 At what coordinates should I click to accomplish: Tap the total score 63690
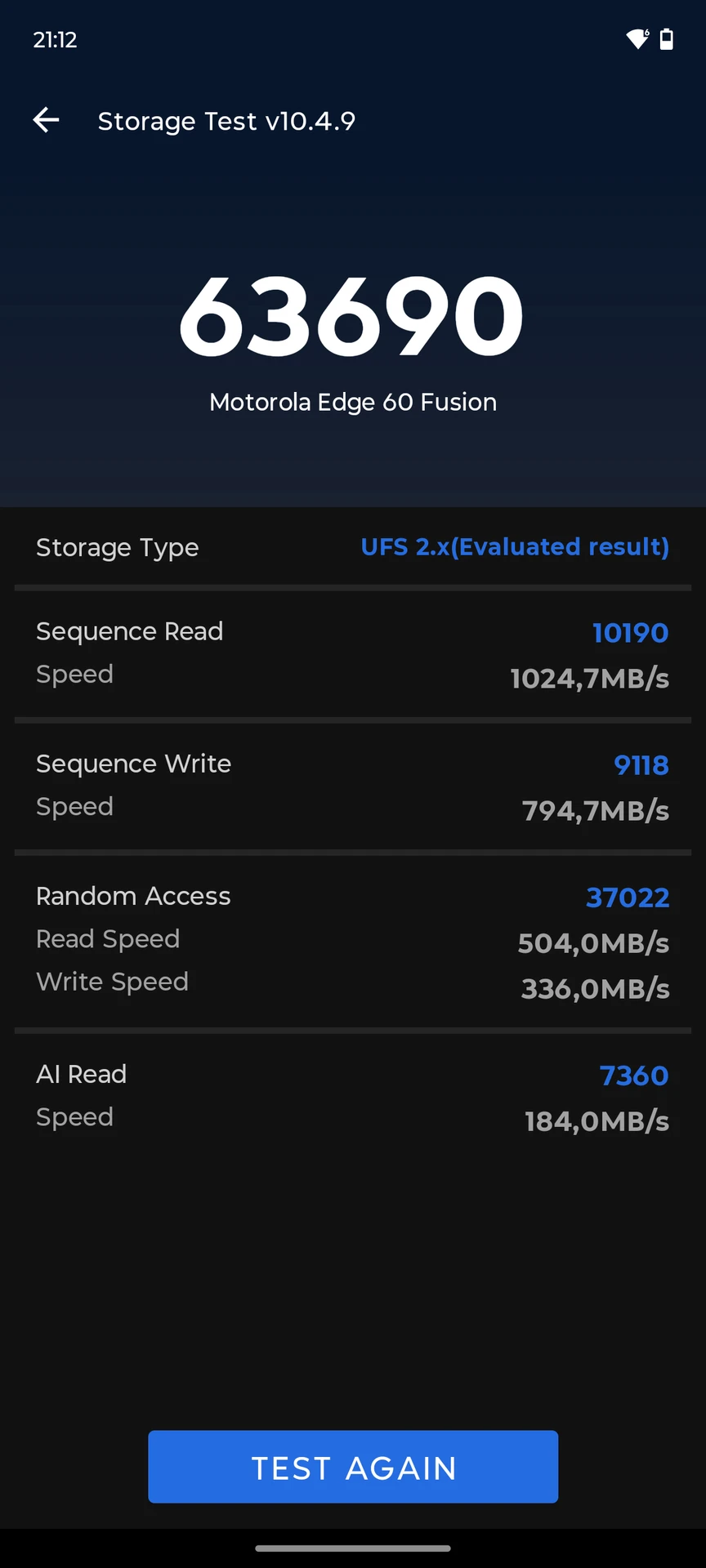[351, 317]
